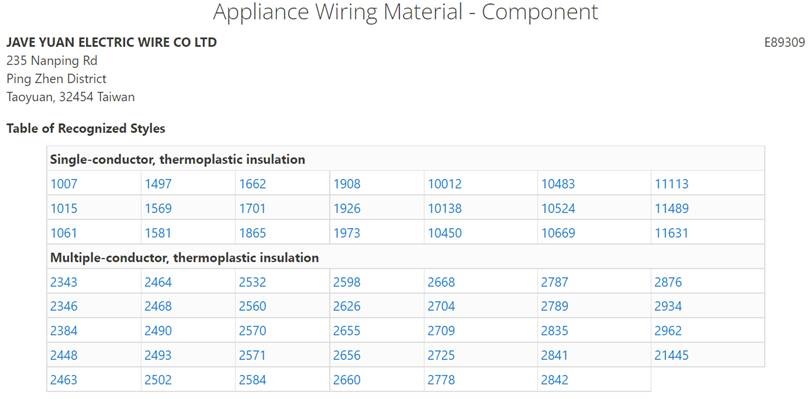View style 2655 details

click(x=347, y=331)
